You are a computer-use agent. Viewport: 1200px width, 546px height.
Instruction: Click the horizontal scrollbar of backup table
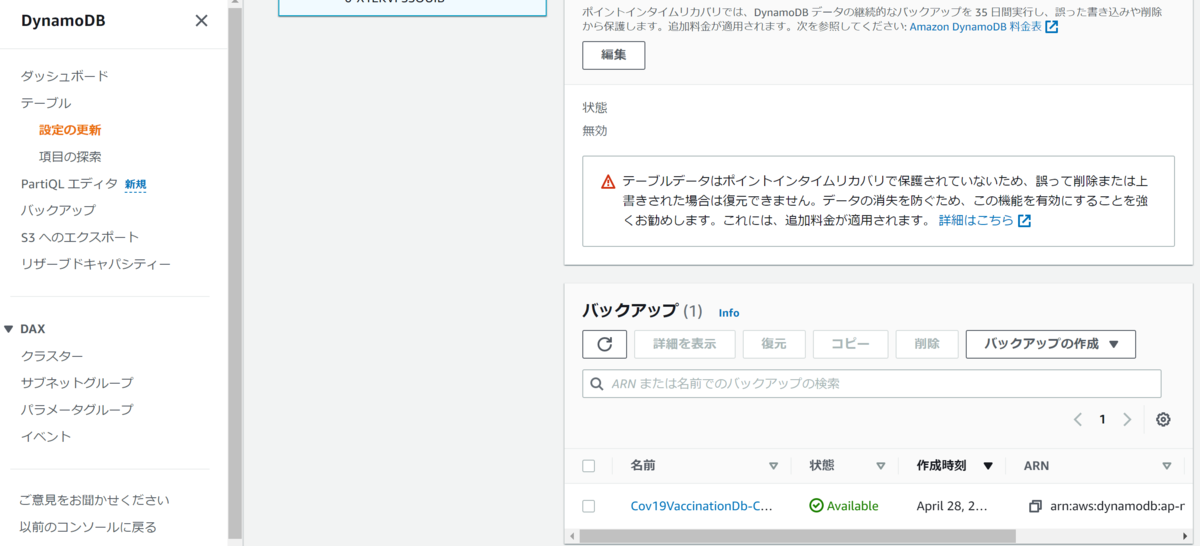click(798, 536)
